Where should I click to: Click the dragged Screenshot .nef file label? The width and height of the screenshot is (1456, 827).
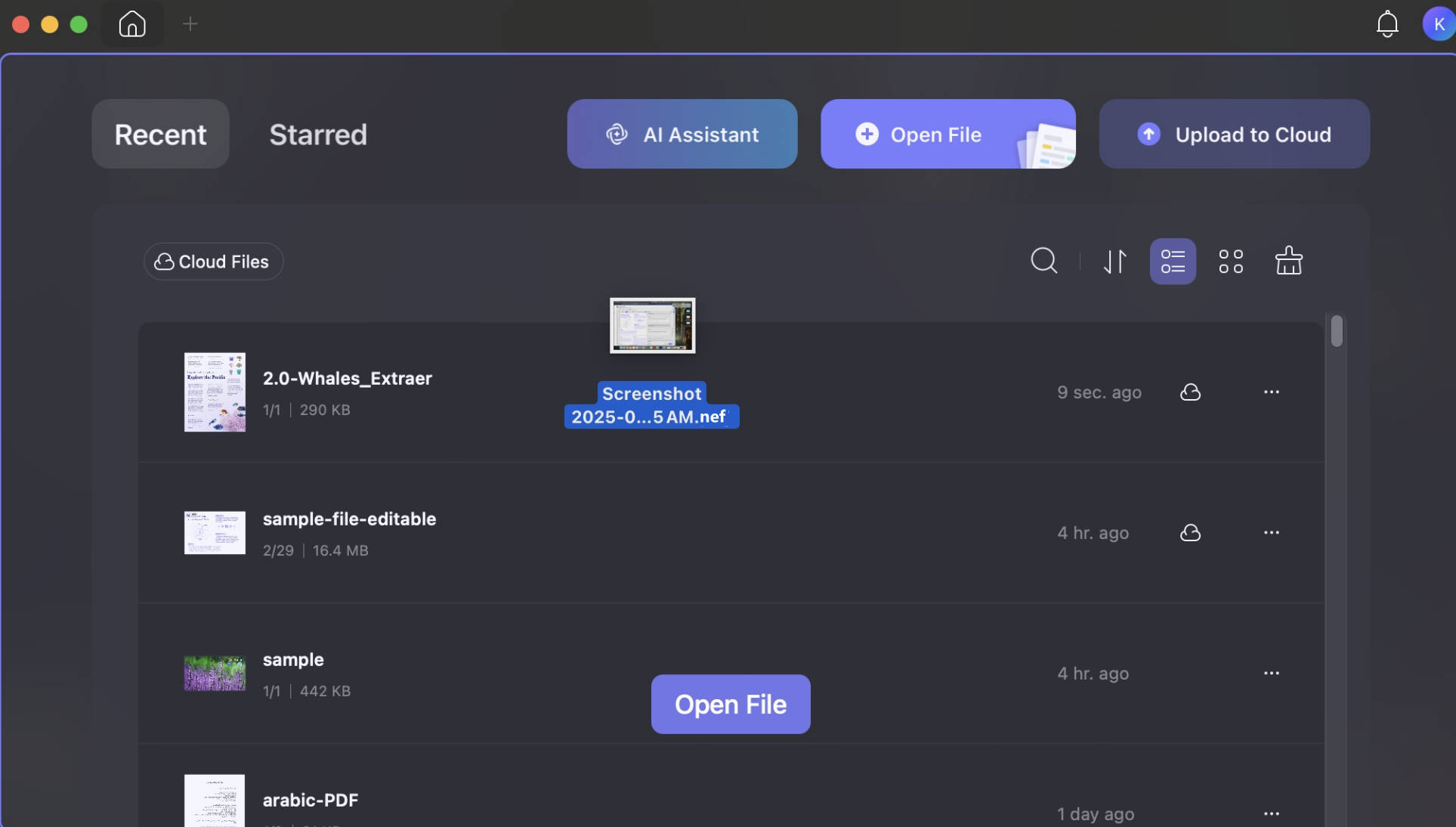(x=652, y=405)
